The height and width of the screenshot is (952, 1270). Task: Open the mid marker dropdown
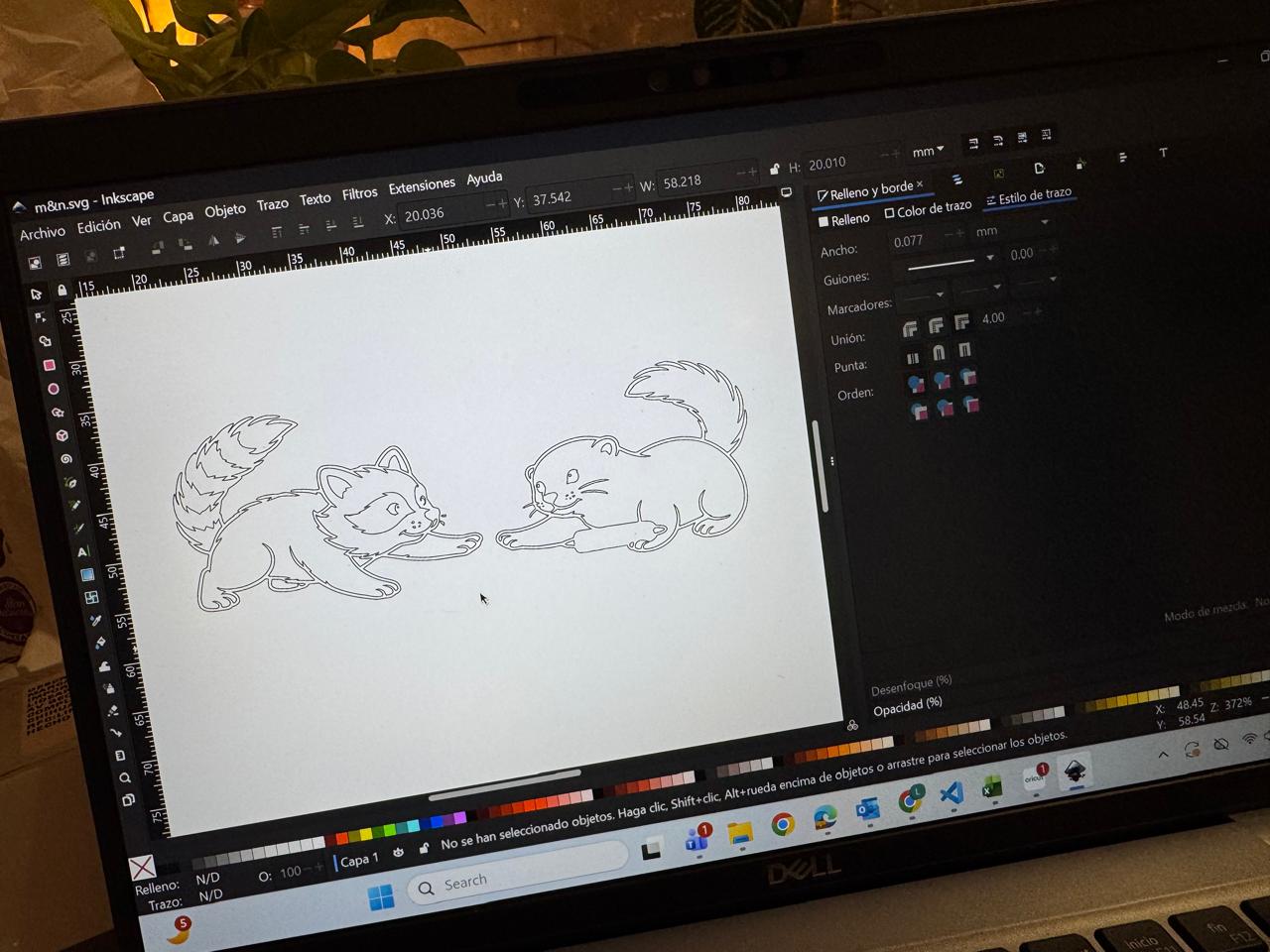(x=978, y=289)
